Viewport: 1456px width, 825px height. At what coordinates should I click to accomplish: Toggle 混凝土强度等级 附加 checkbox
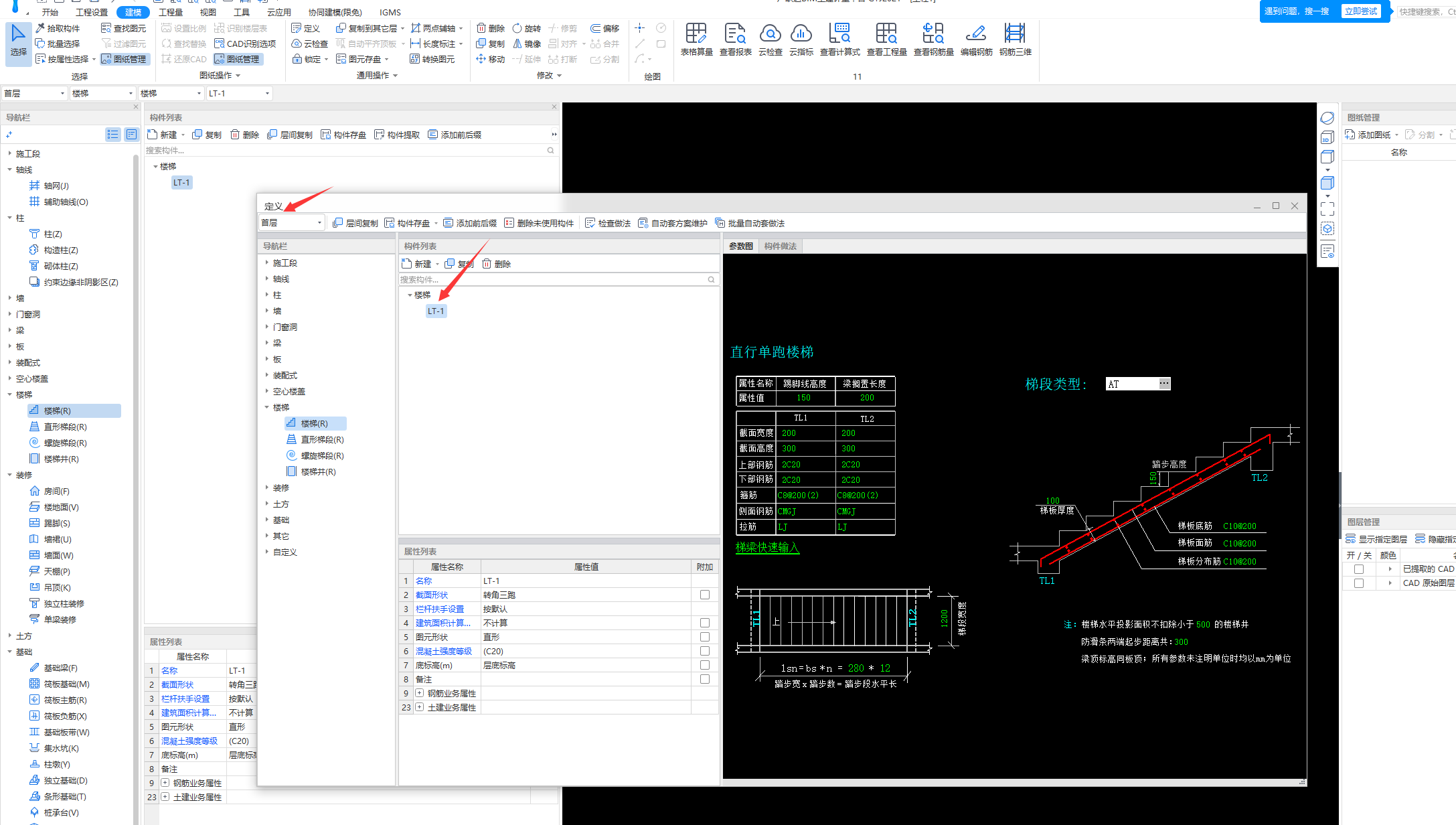pyautogui.click(x=705, y=651)
